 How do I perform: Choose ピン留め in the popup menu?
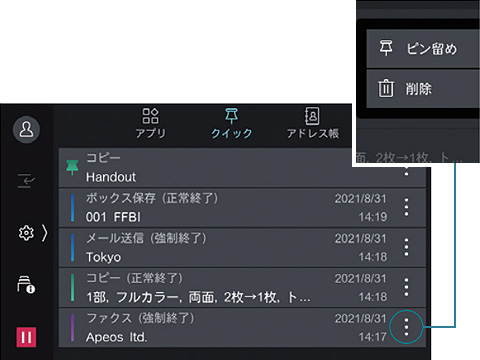(423, 49)
